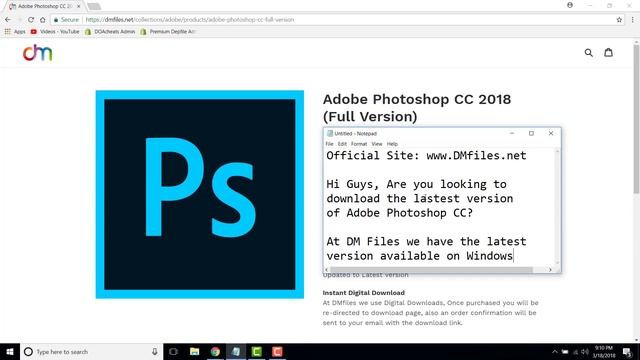Viewport: 640px width, 360px height.
Task: Open Task View on the taskbar
Action: (173, 351)
